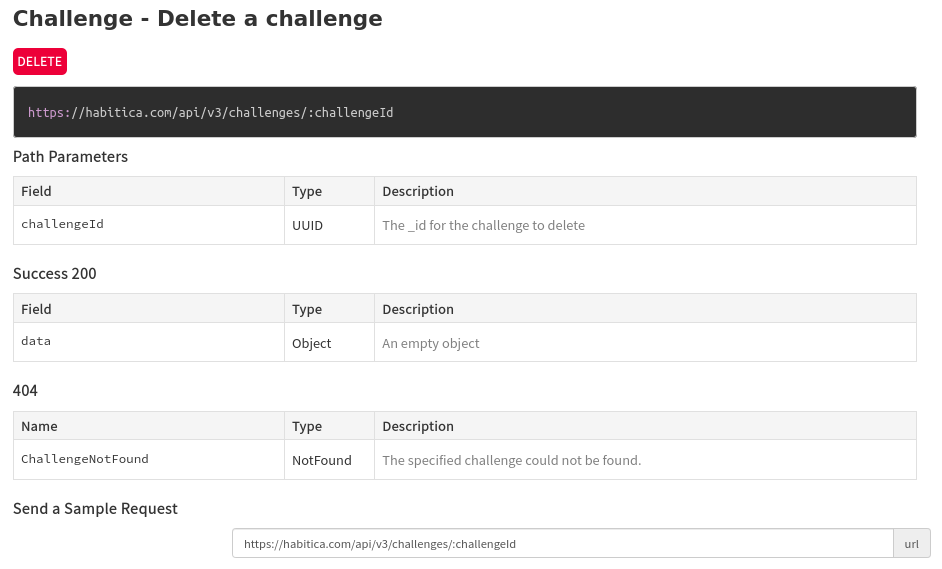Click the Object type cell
The height and width of the screenshot is (569, 942).
[311, 343]
